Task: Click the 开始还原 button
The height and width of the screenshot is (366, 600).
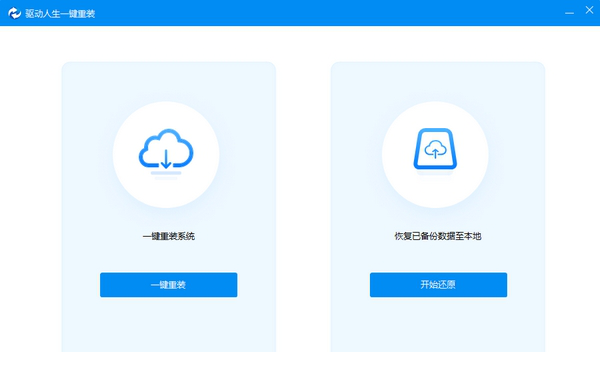Action: (x=439, y=285)
